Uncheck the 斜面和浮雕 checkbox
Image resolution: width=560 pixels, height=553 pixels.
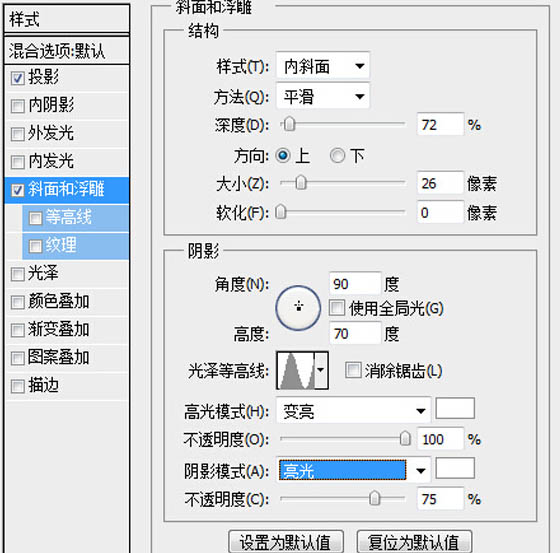click(17, 190)
